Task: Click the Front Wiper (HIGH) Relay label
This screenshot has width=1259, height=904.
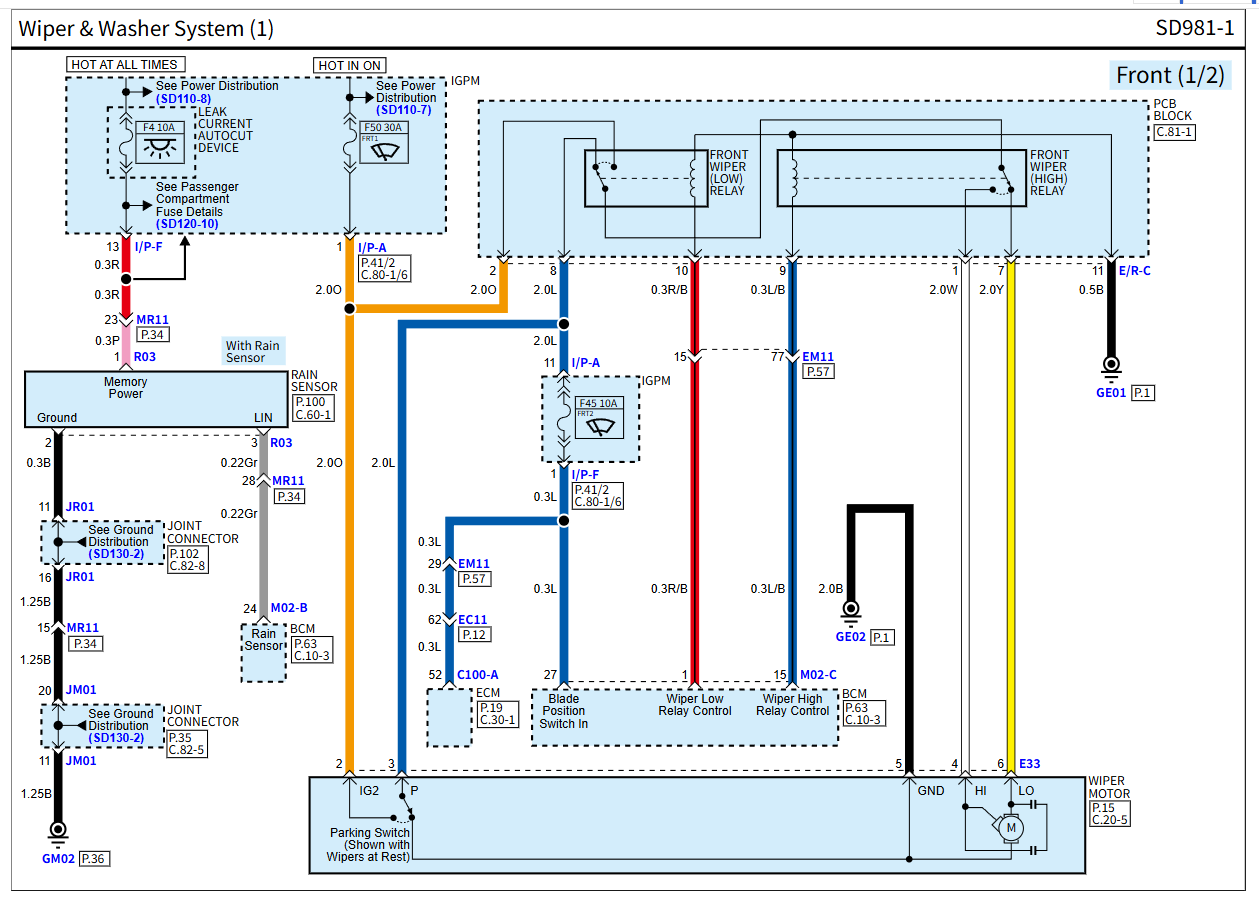Action: [1049, 172]
